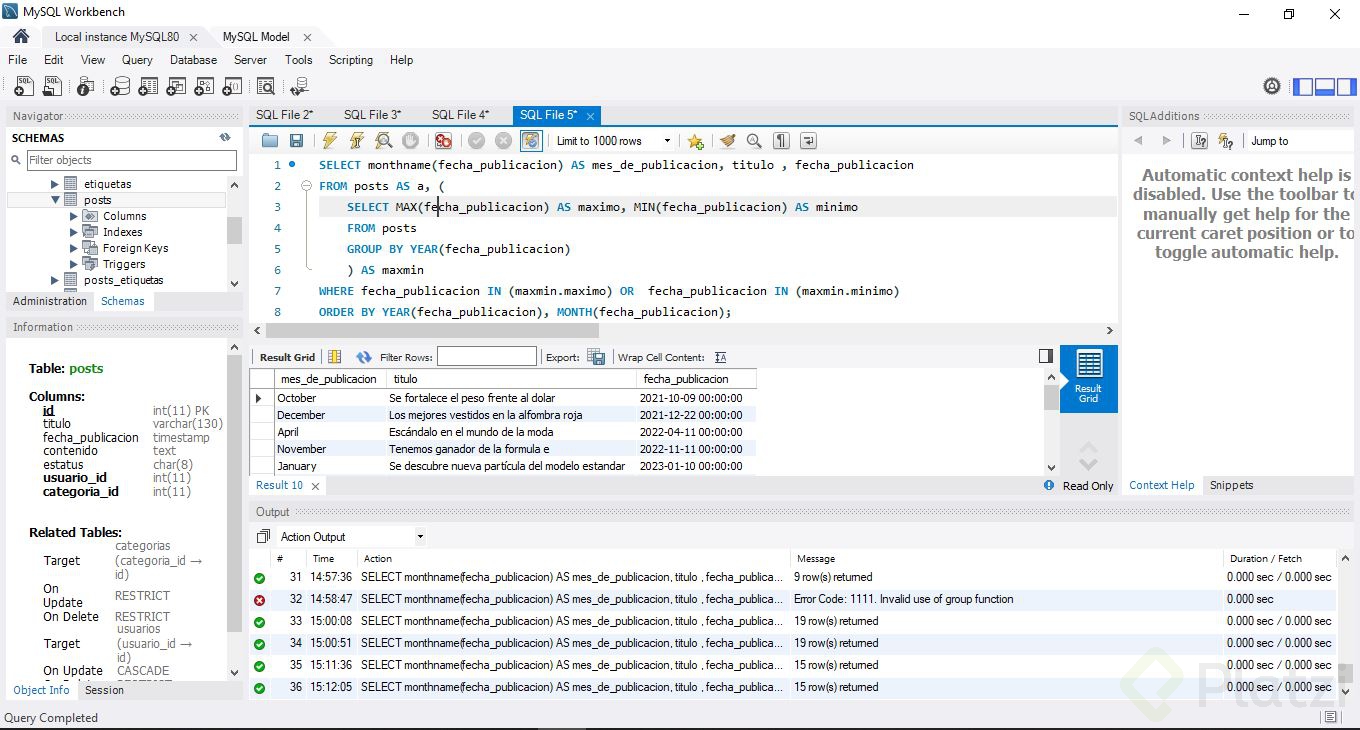Open the Limit to 1000 rows dropdown
Screen dimensions: 1360x730
tap(667, 141)
